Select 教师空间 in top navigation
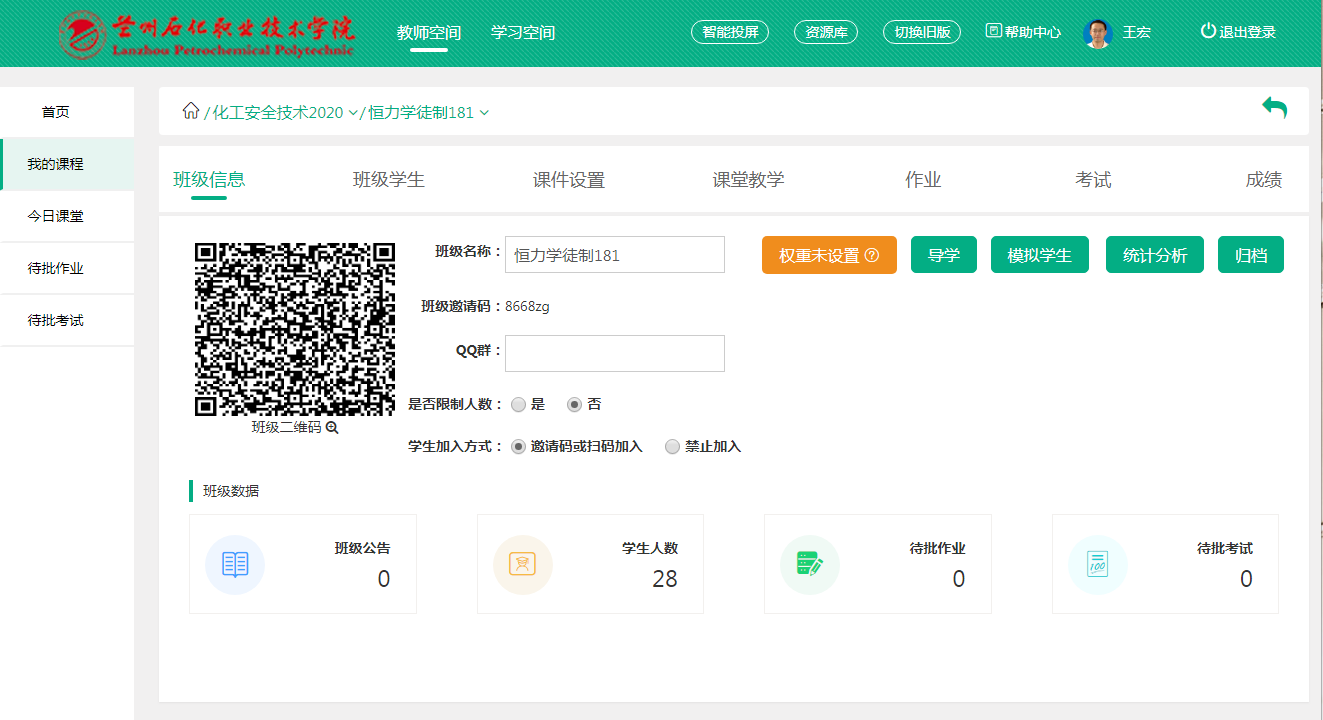1323x720 pixels. coord(429,32)
